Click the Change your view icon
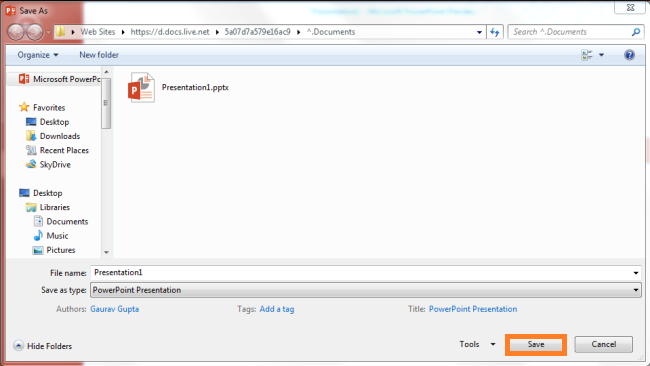The height and width of the screenshot is (366, 650). tap(587, 55)
